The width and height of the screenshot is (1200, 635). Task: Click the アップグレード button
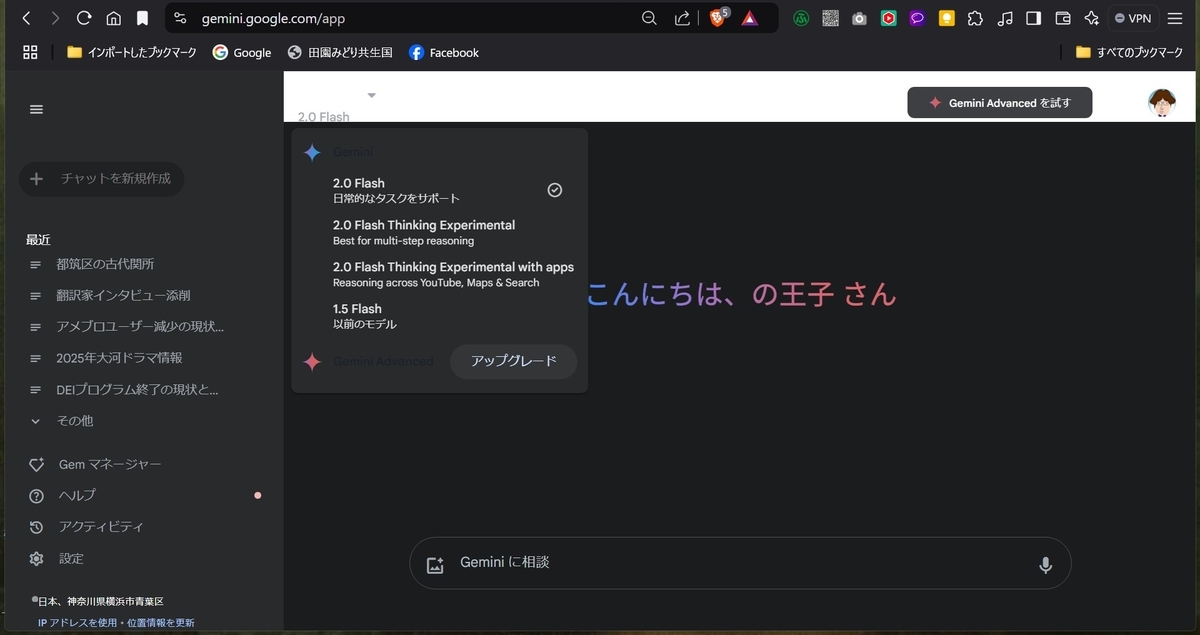point(513,361)
